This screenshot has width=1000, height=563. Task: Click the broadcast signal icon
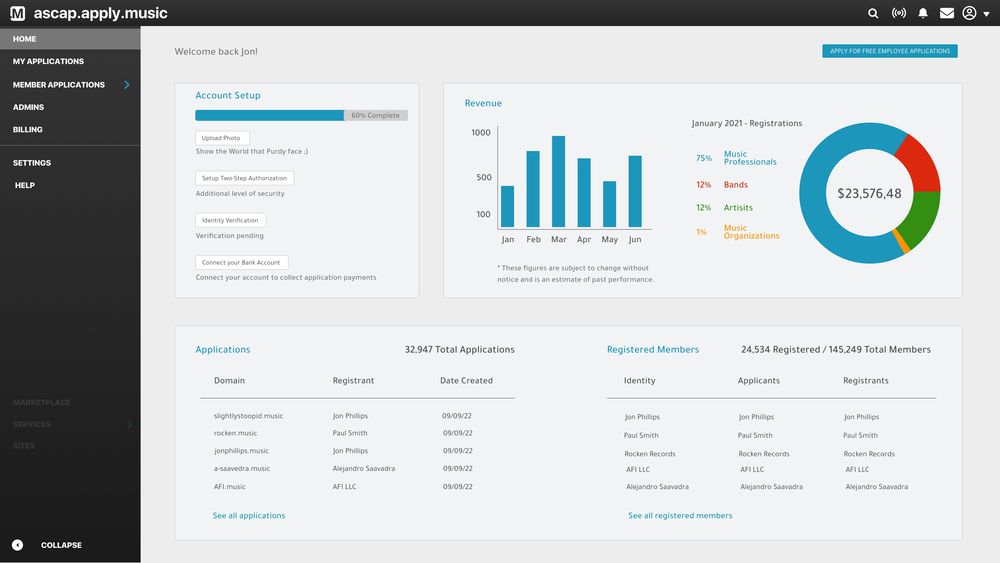899,13
